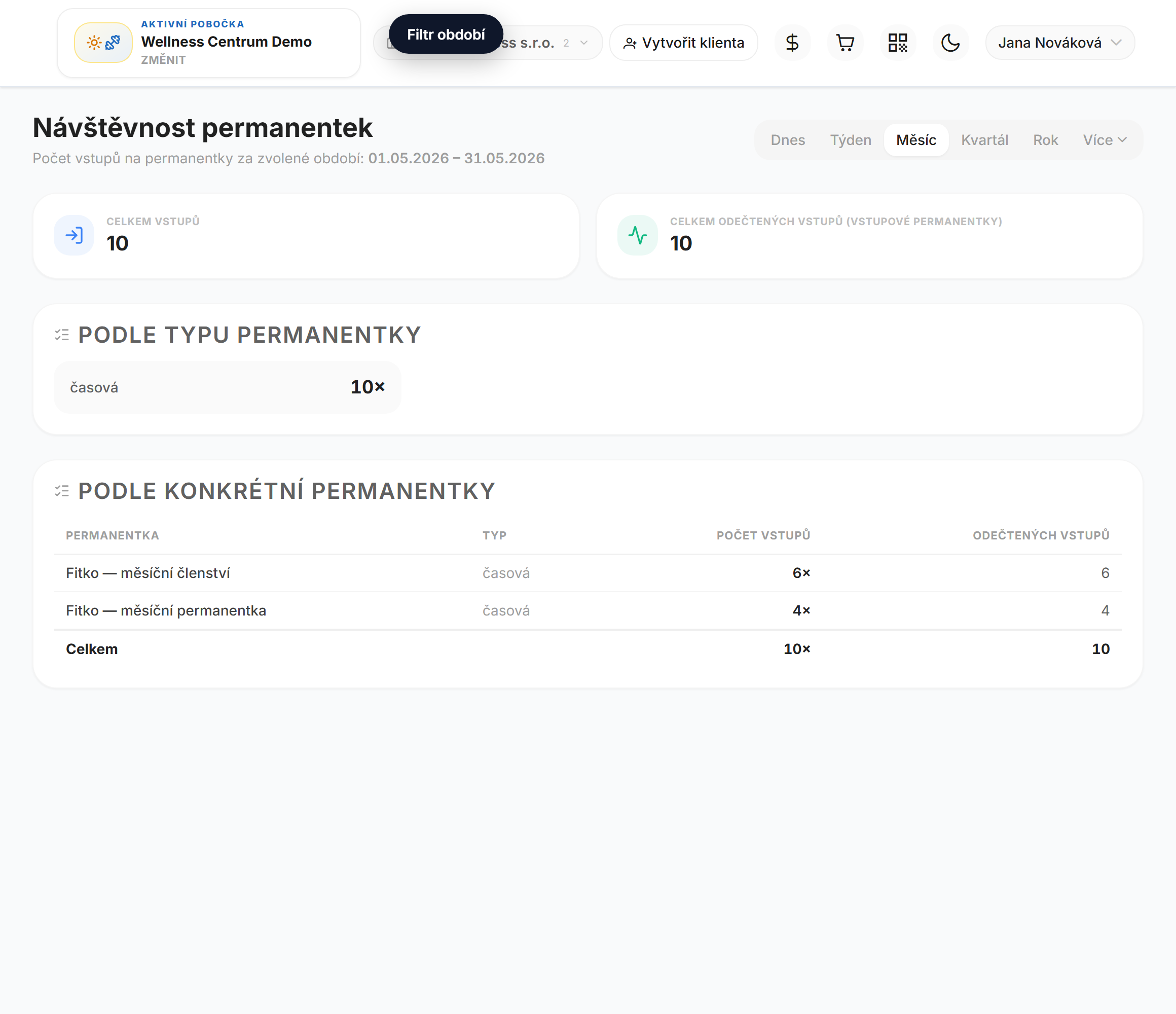Click the Wellness Centrum branch logo icon
The width and height of the screenshot is (1176, 1014).
point(103,43)
